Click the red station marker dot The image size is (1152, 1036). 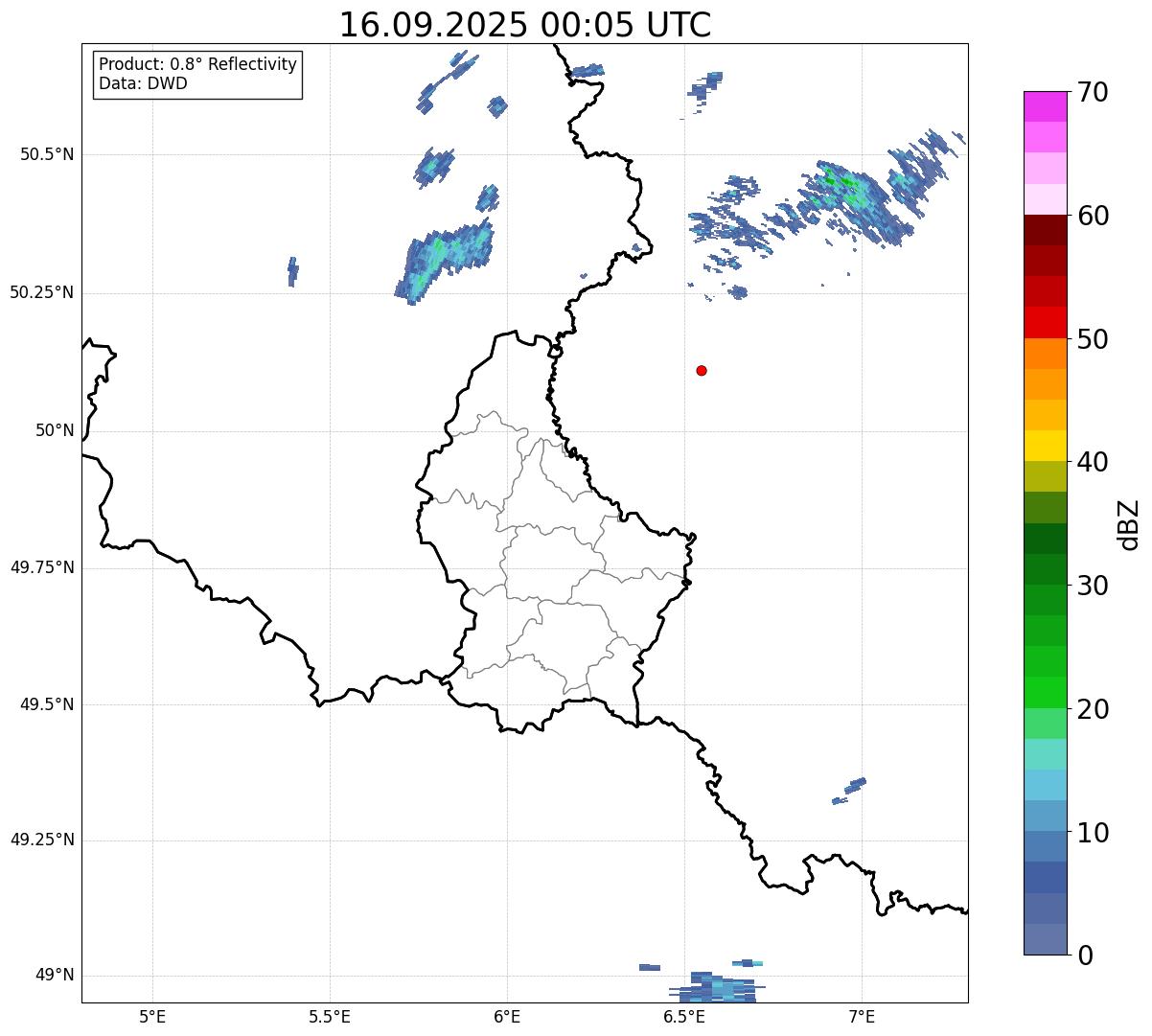click(x=702, y=370)
